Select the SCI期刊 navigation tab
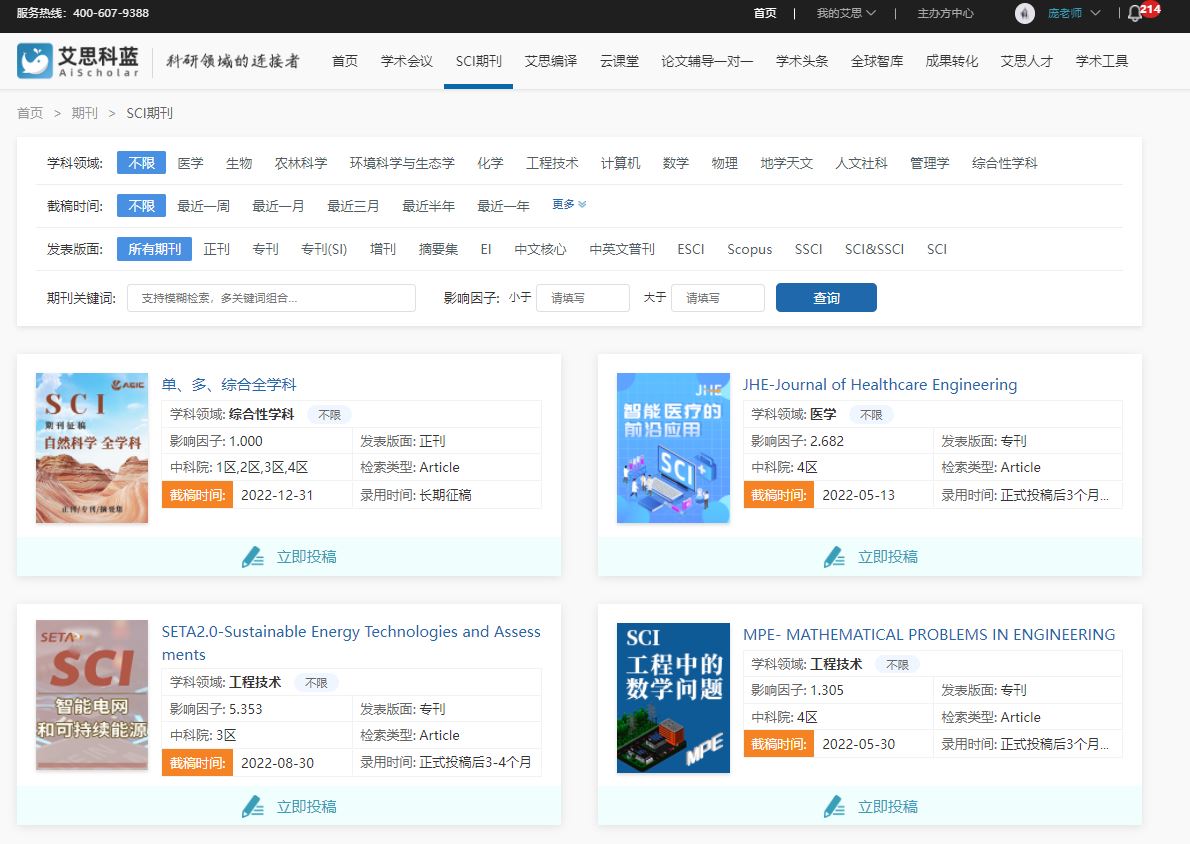This screenshot has height=844, width=1190. coord(478,61)
